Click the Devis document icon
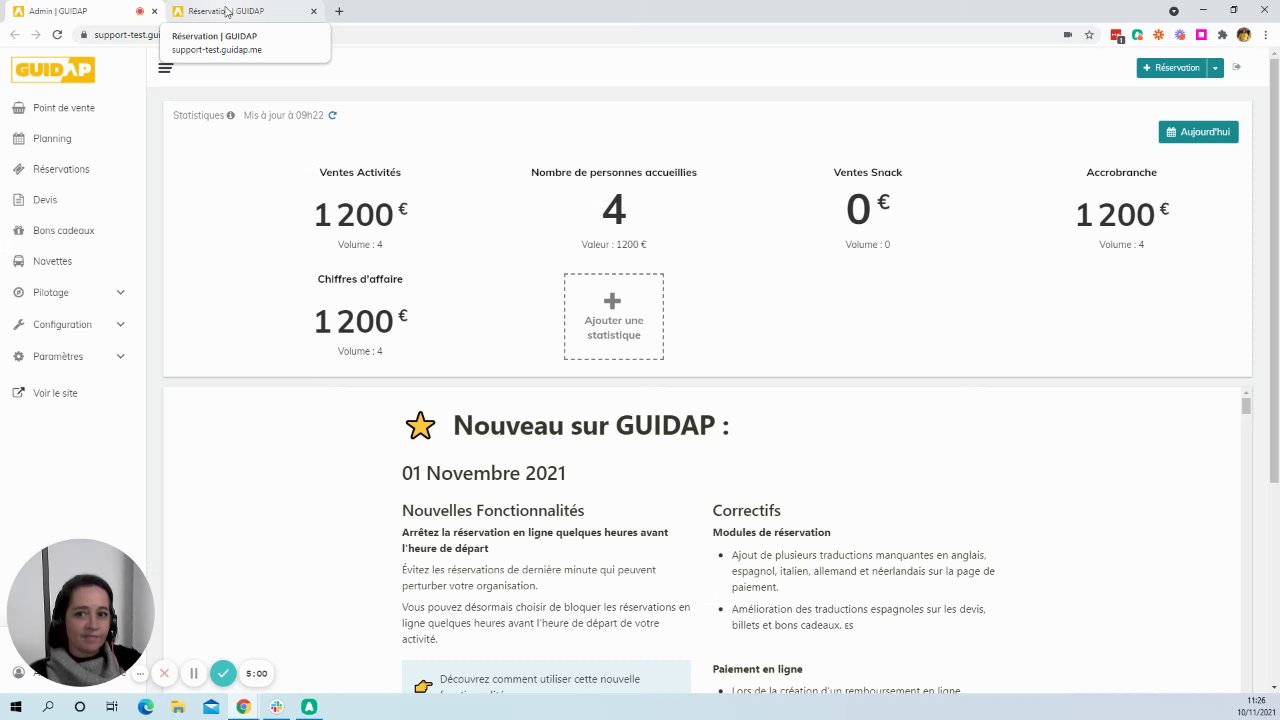This screenshot has width=1280, height=720. pos(18,200)
